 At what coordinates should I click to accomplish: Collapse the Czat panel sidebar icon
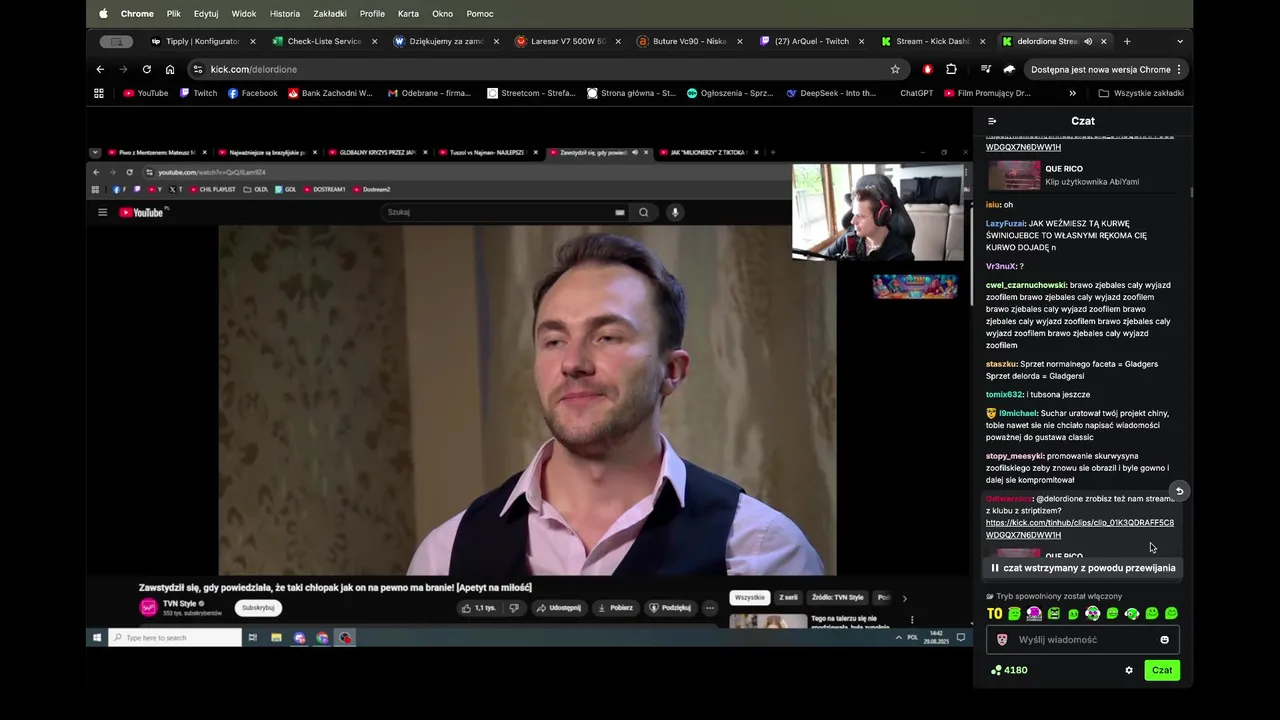992,121
